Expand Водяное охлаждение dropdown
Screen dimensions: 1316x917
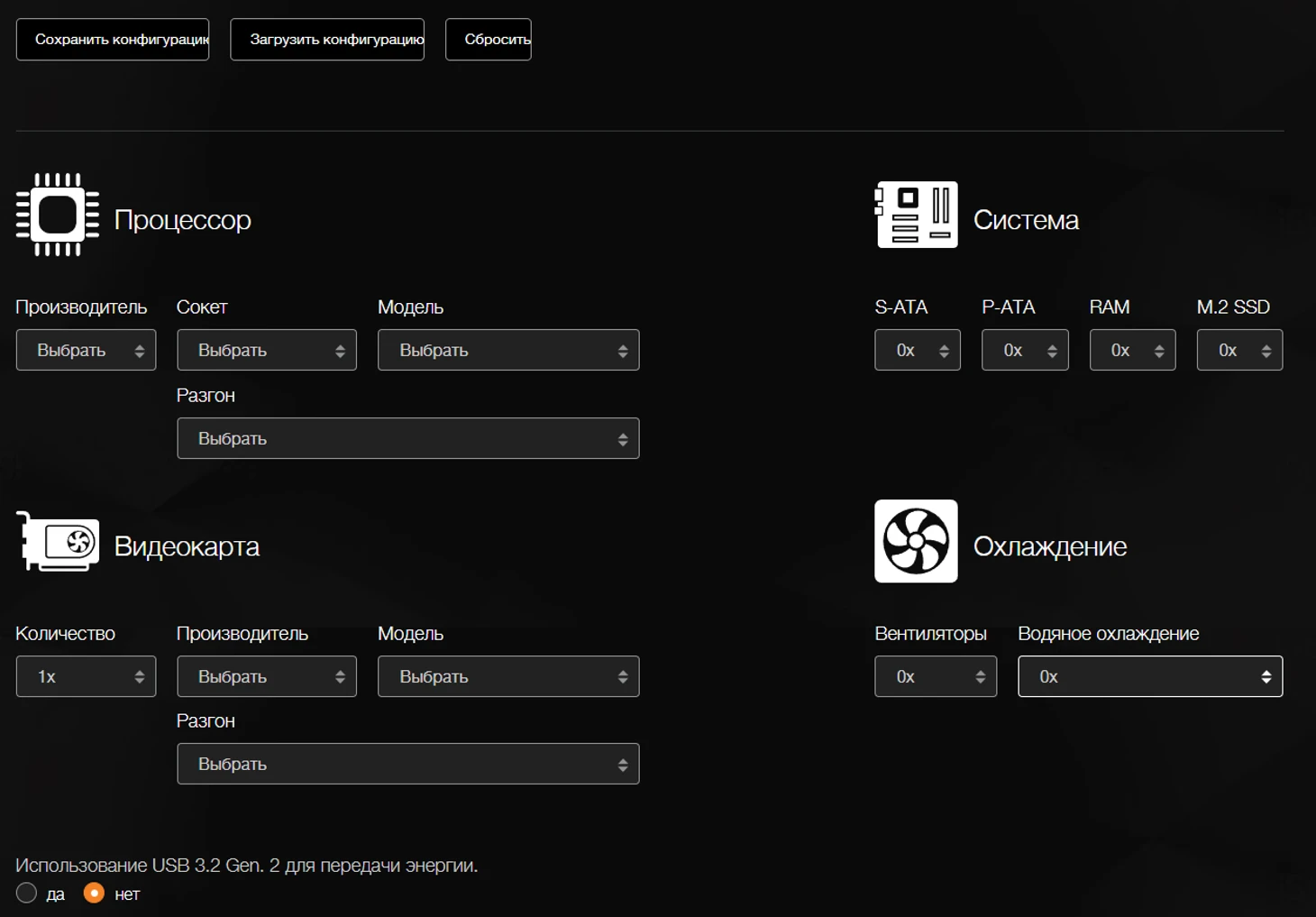1149,676
